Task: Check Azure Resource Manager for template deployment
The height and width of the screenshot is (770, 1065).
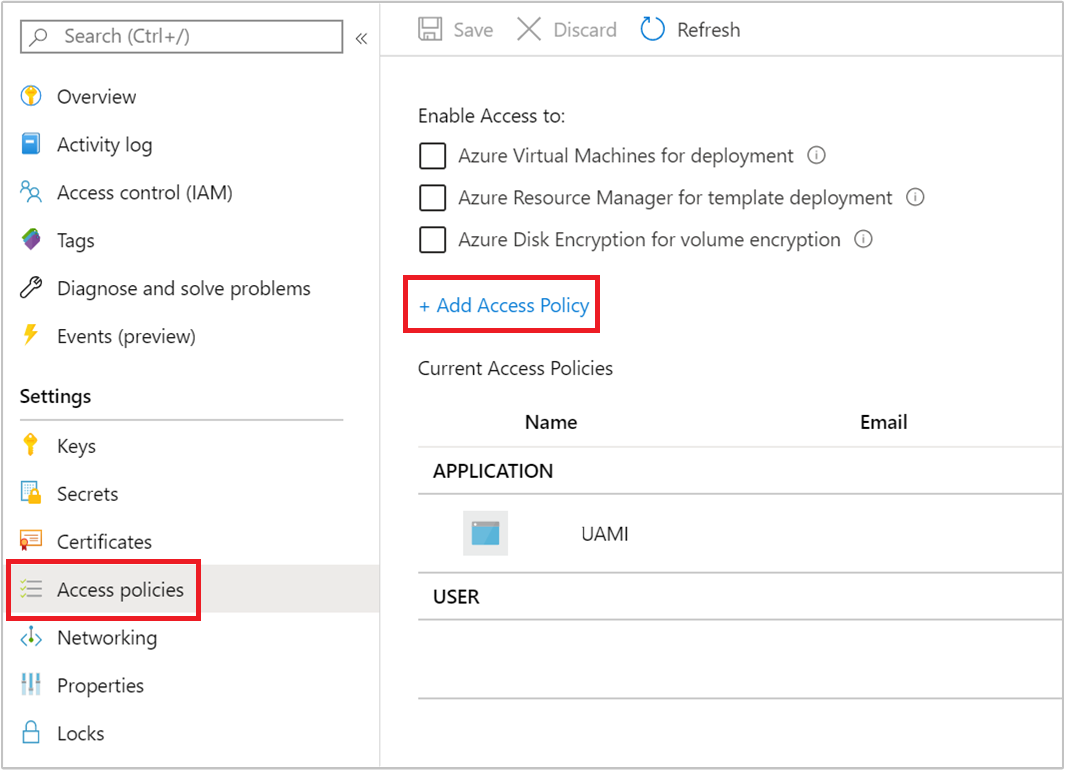Action: (x=432, y=198)
